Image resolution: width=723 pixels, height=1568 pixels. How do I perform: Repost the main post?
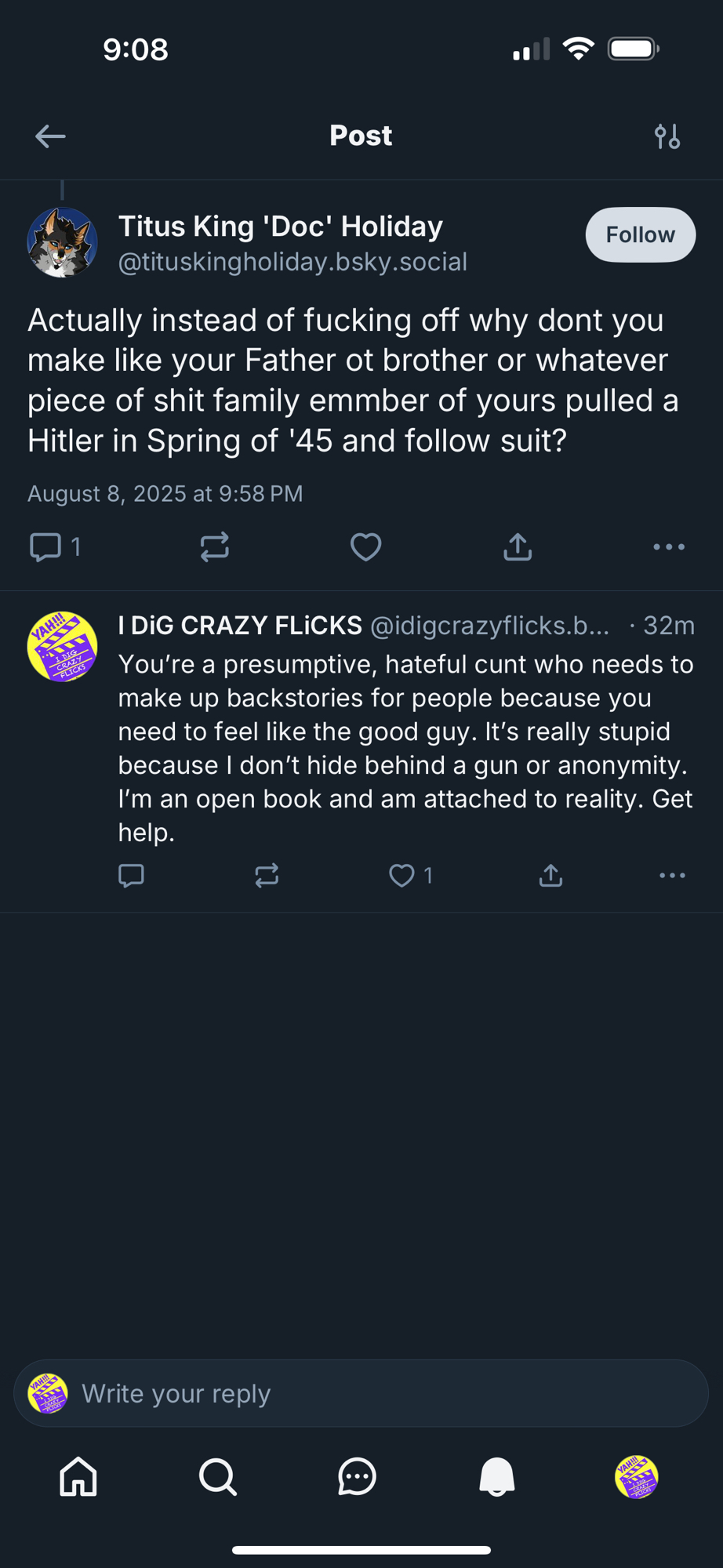pyautogui.click(x=214, y=546)
